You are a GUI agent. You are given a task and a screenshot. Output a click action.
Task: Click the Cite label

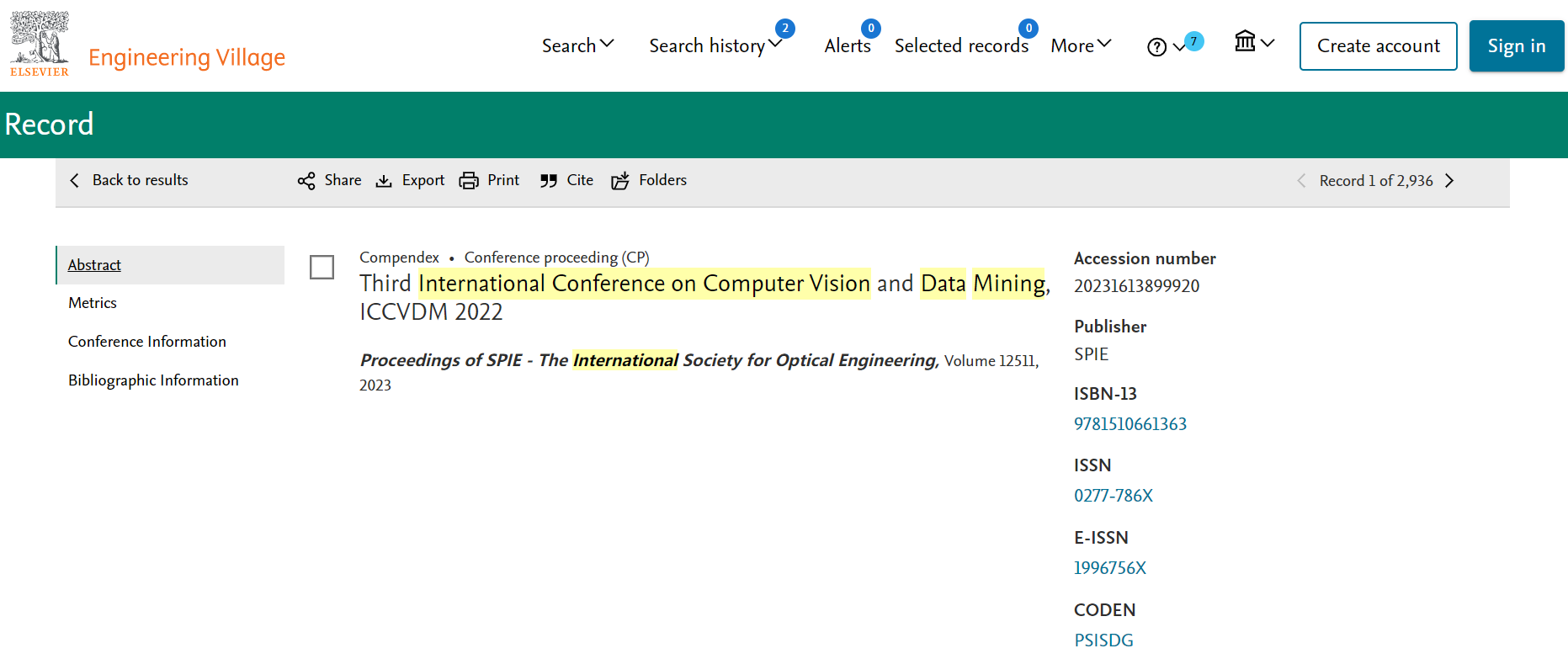point(580,180)
